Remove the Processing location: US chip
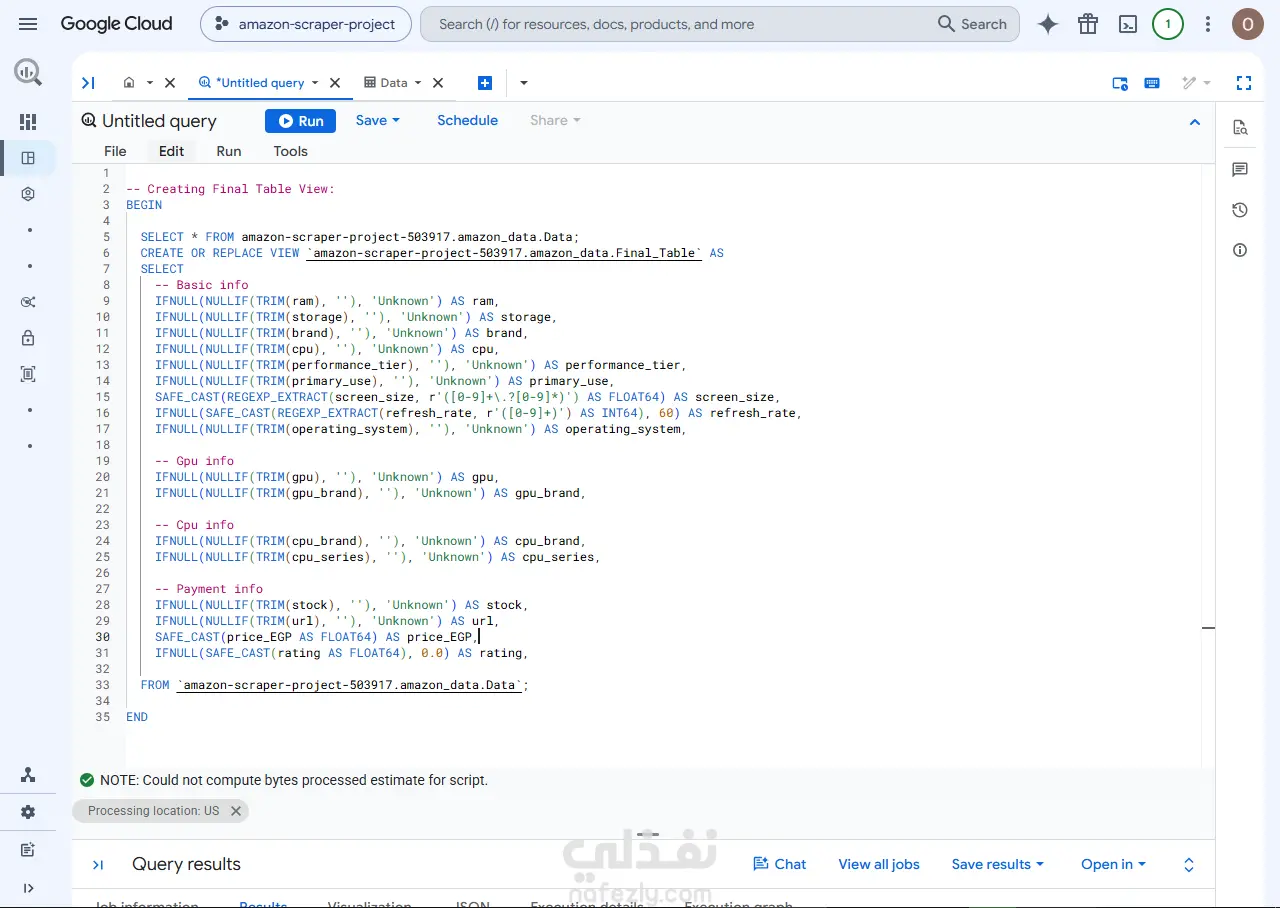This screenshot has width=1280, height=908. pyautogui.click(x=236, y=811)
